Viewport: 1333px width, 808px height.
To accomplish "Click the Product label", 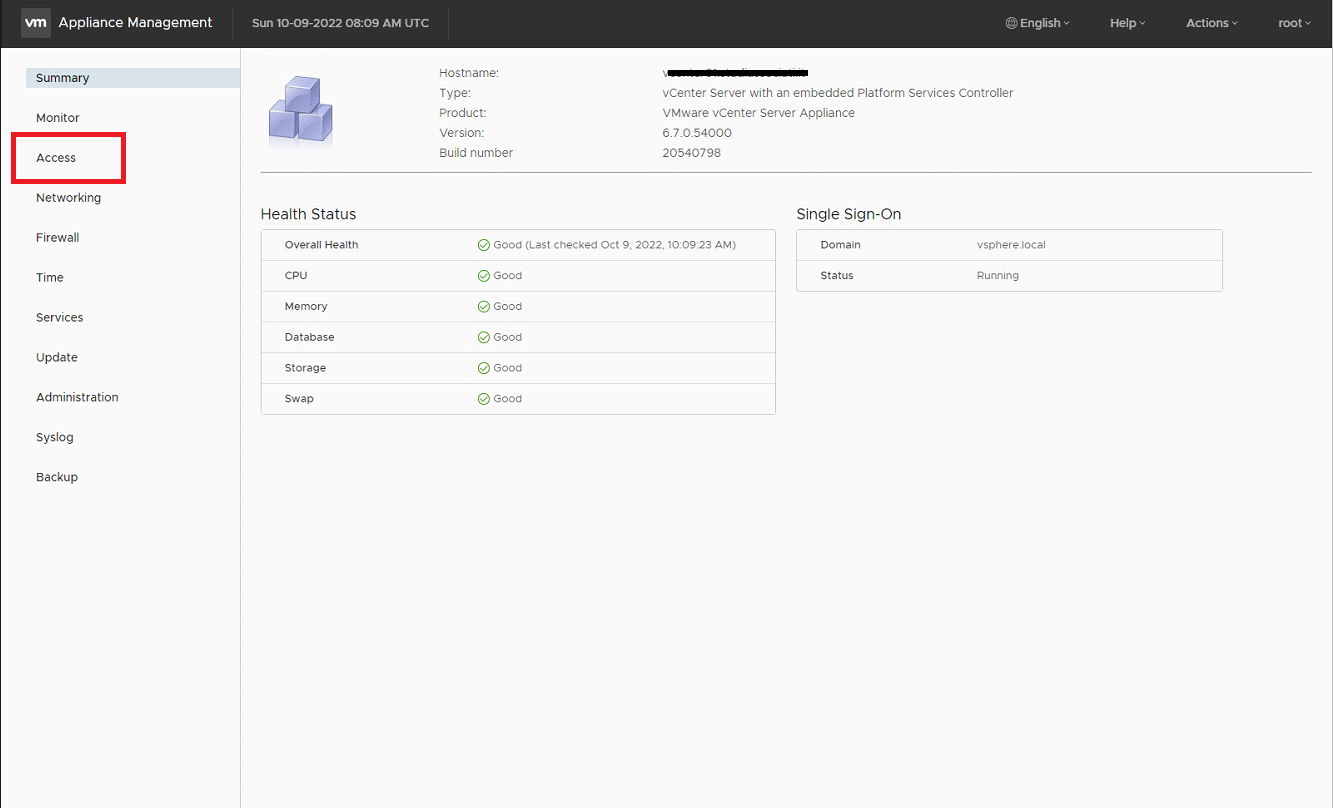I will click(x=463, y=113).
